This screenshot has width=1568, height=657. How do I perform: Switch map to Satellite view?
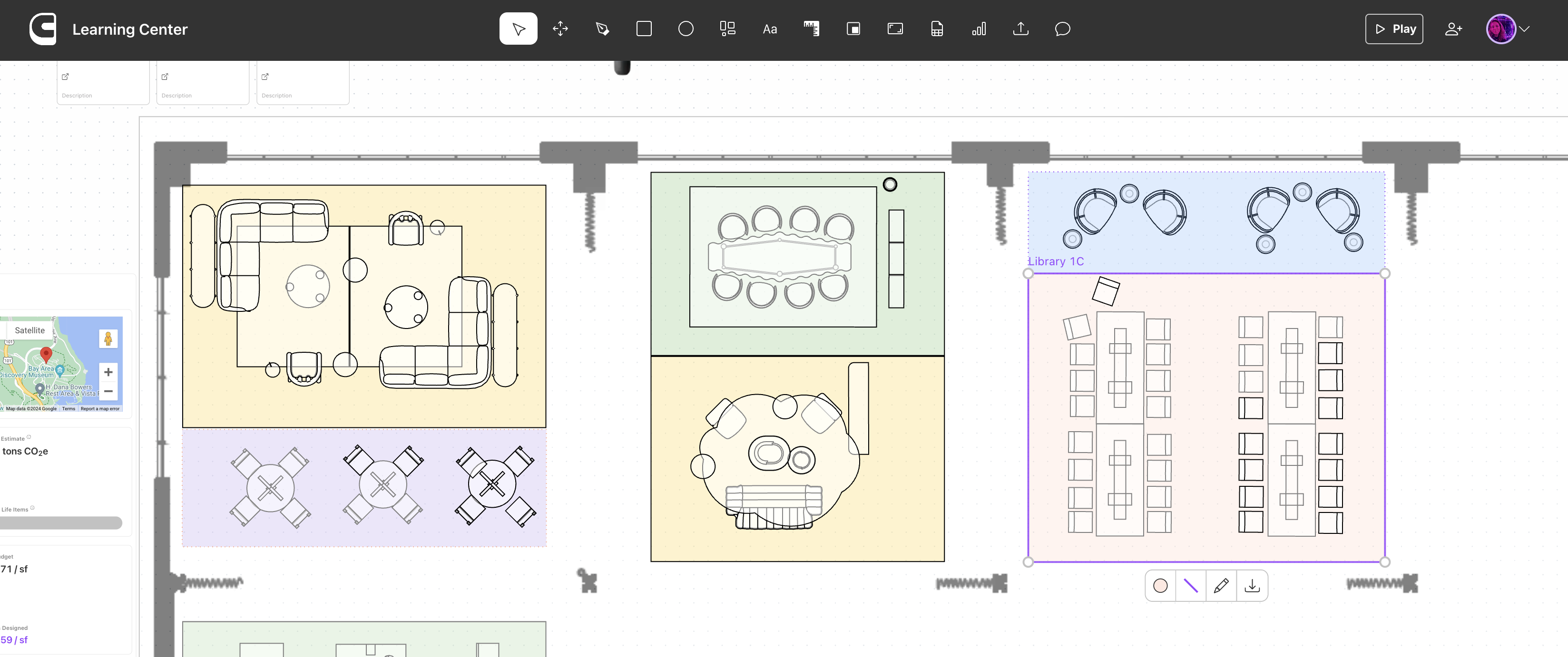(30, 330)
